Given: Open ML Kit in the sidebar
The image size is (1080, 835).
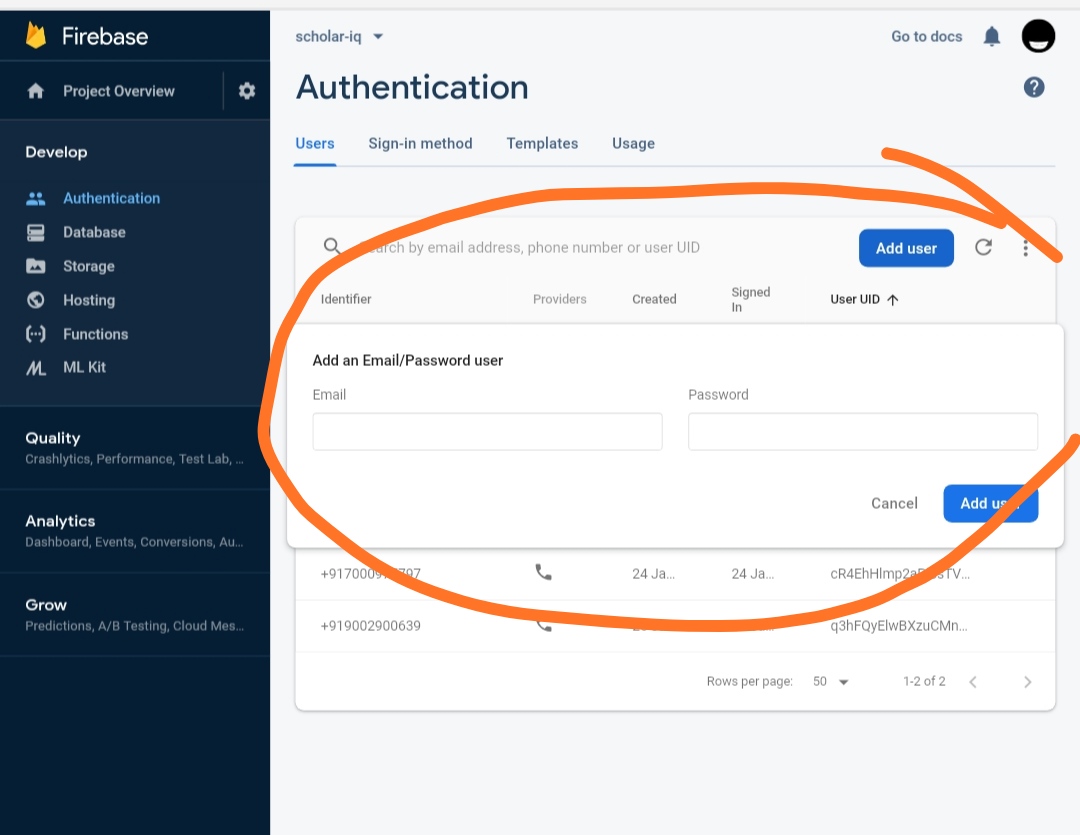Looking at the screenshot, I should click(x=85, y=367).
